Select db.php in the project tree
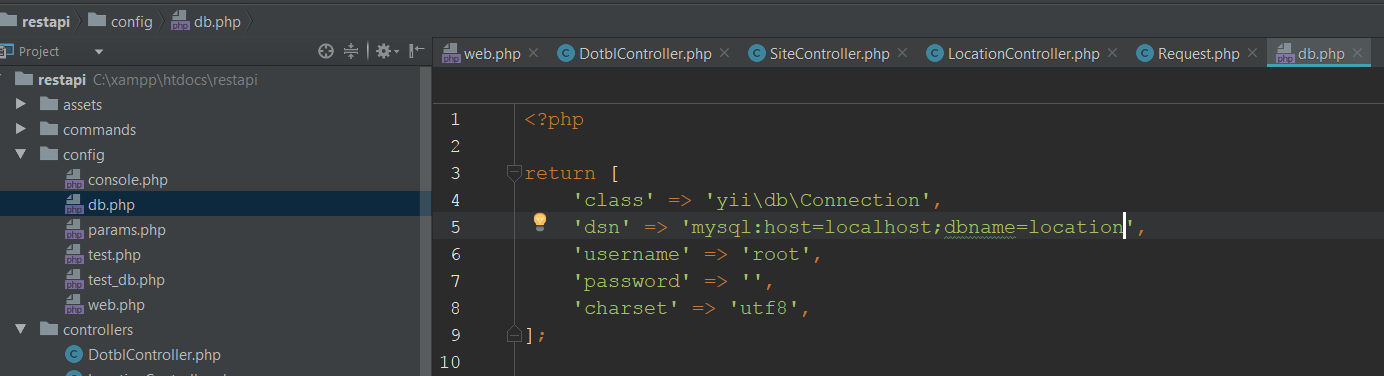 [x=111, y=205]
